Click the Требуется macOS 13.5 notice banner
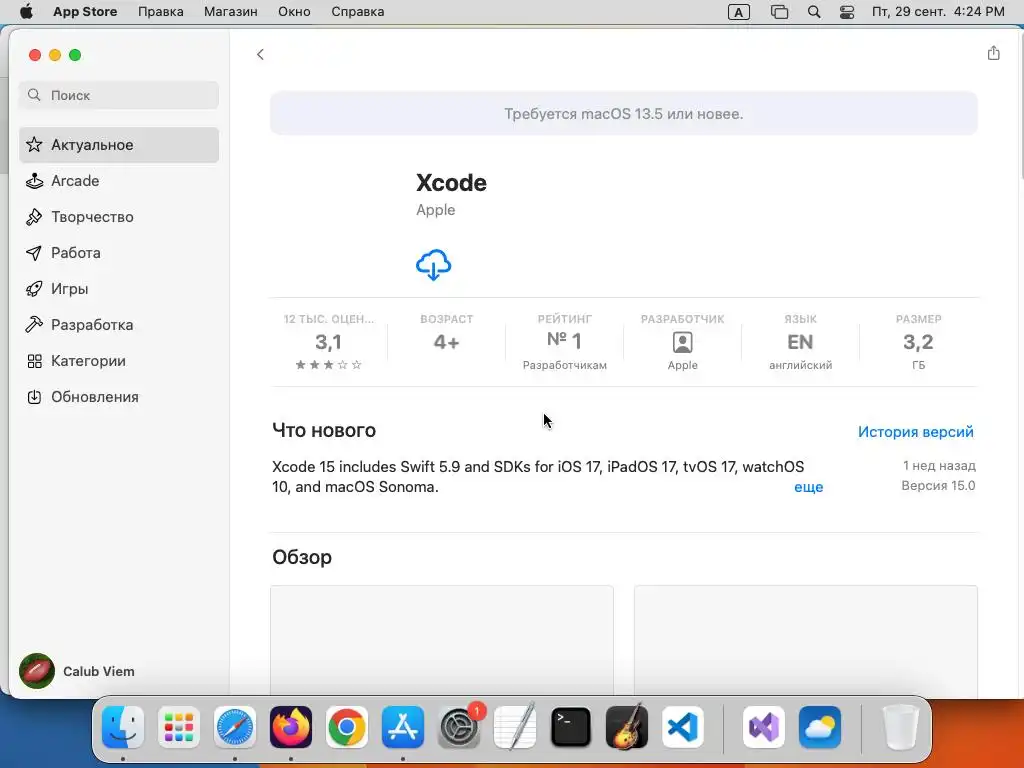Viewport: 1024px width, 768px height. tap(624, 114)
